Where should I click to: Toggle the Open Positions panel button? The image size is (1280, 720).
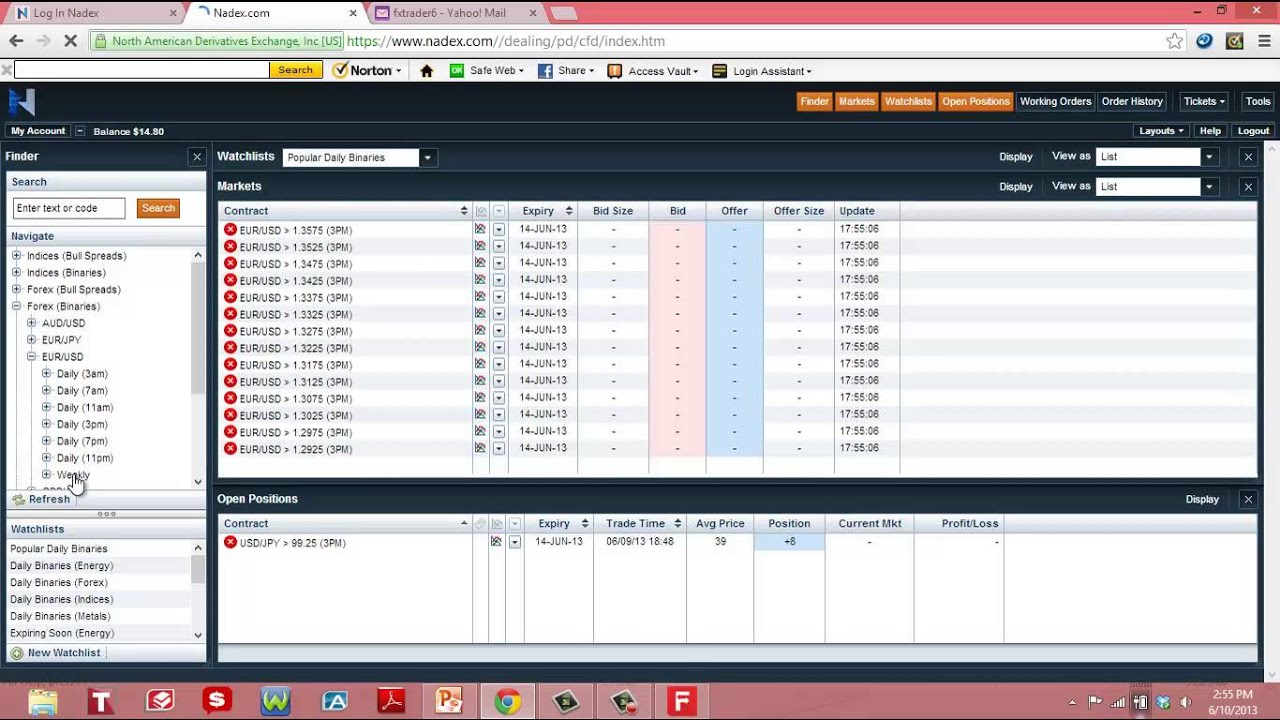(x=976, y=101)
